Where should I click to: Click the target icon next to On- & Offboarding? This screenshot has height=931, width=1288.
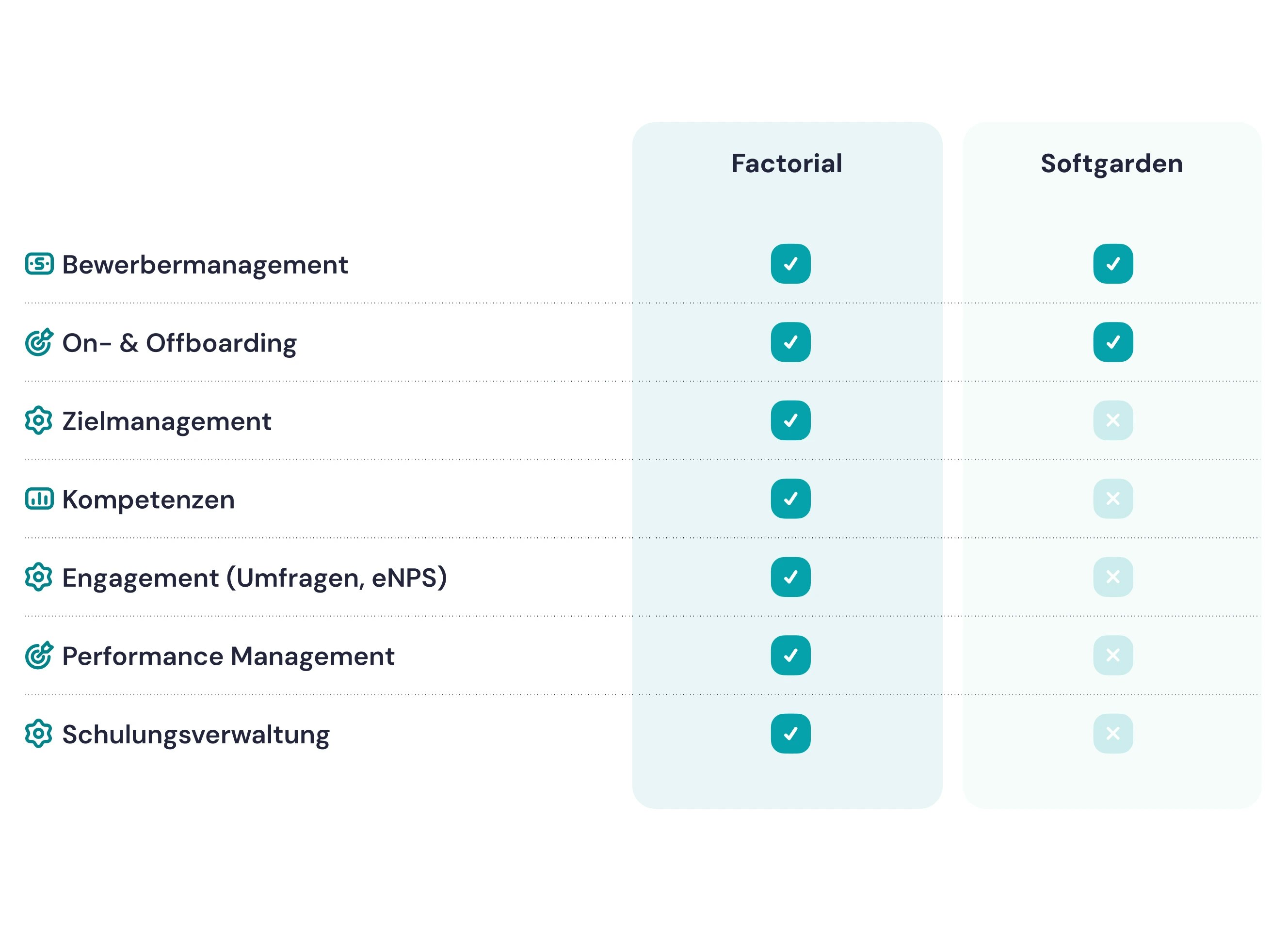tap(39, 342)
